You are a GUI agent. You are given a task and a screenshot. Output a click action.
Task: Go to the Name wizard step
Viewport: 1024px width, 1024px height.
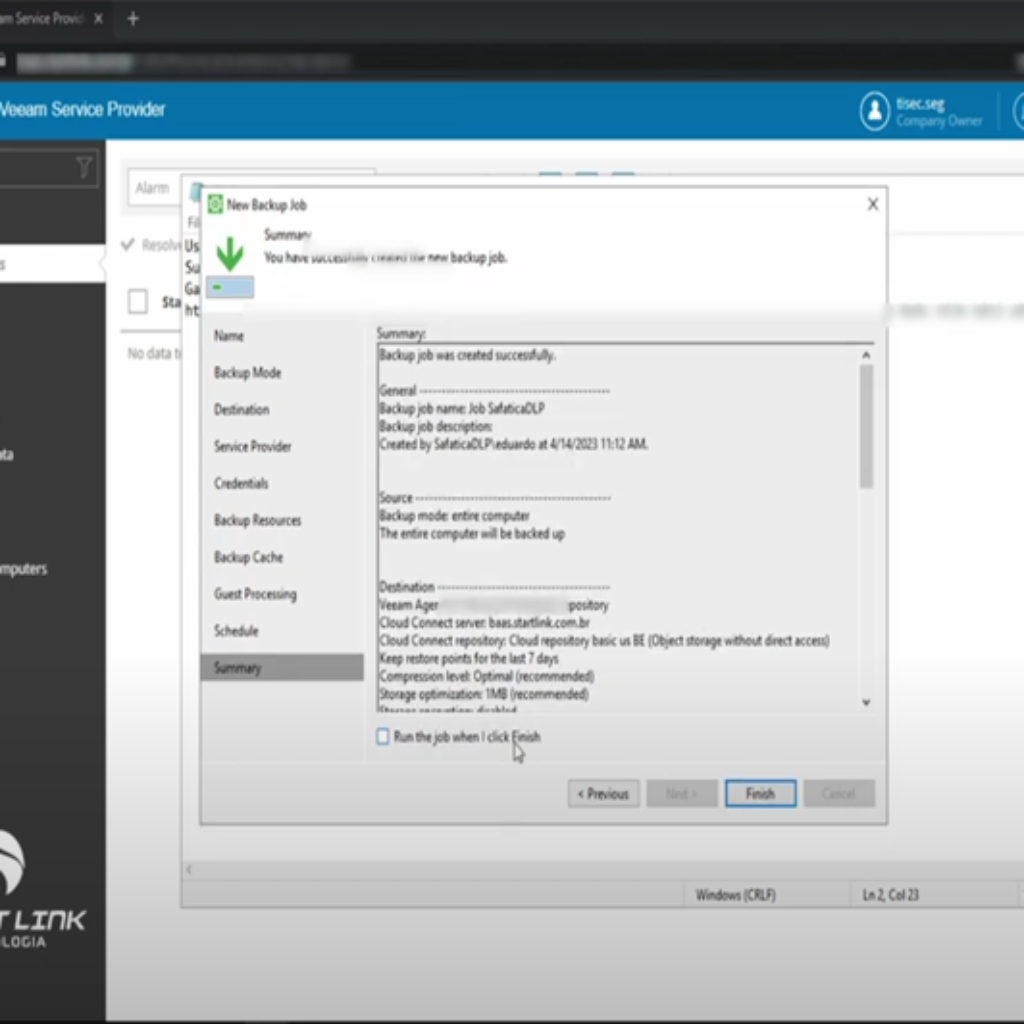tap(229, 336)
